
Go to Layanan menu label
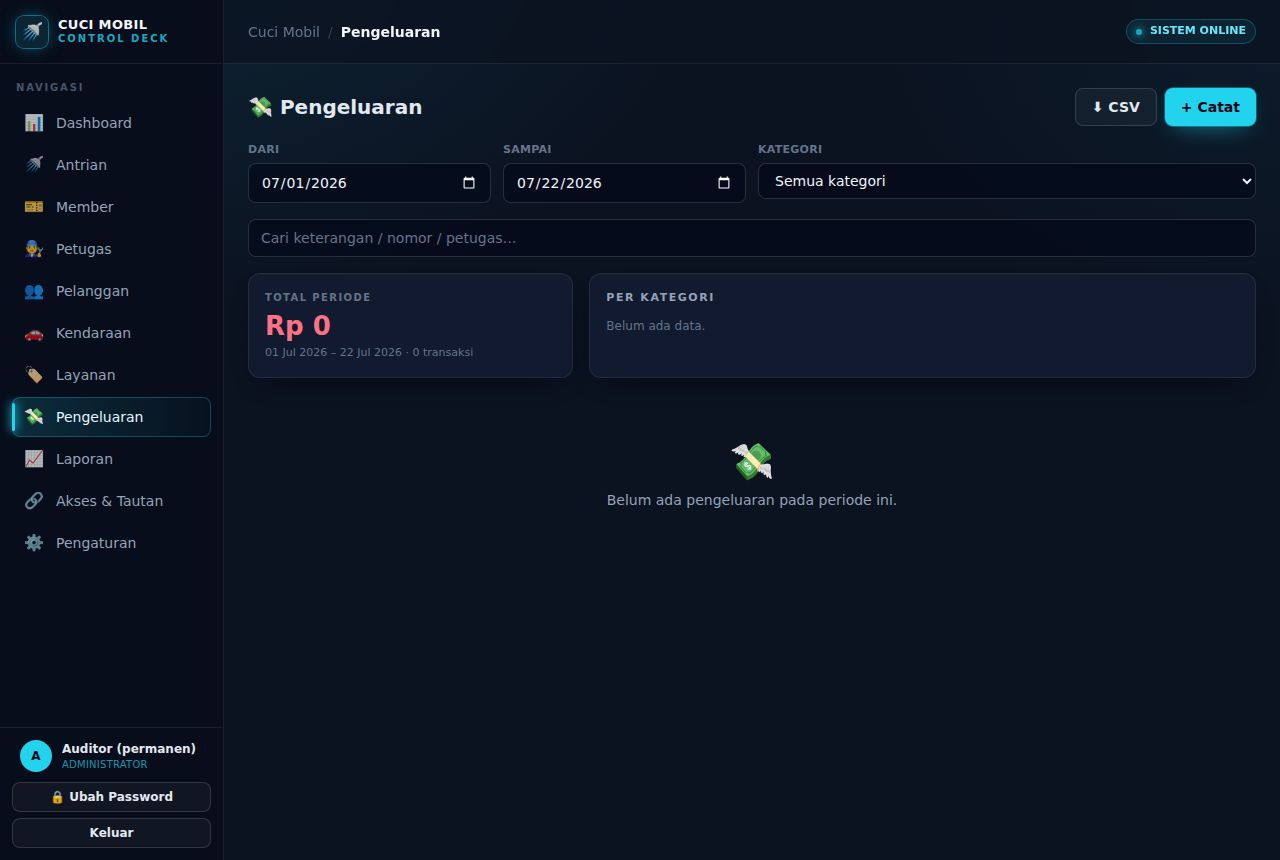[x=86, y=375]
